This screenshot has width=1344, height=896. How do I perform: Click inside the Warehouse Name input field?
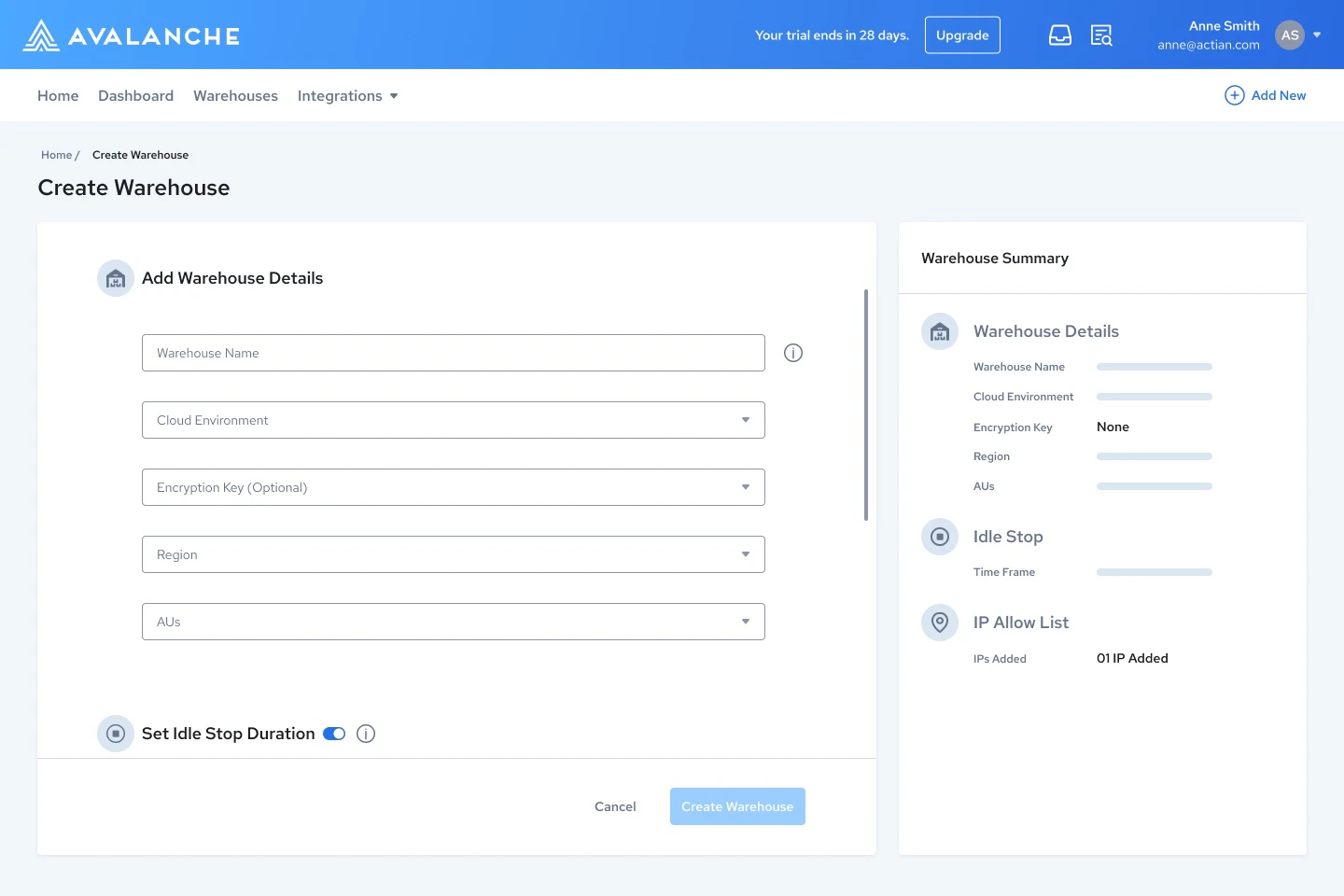453,353
